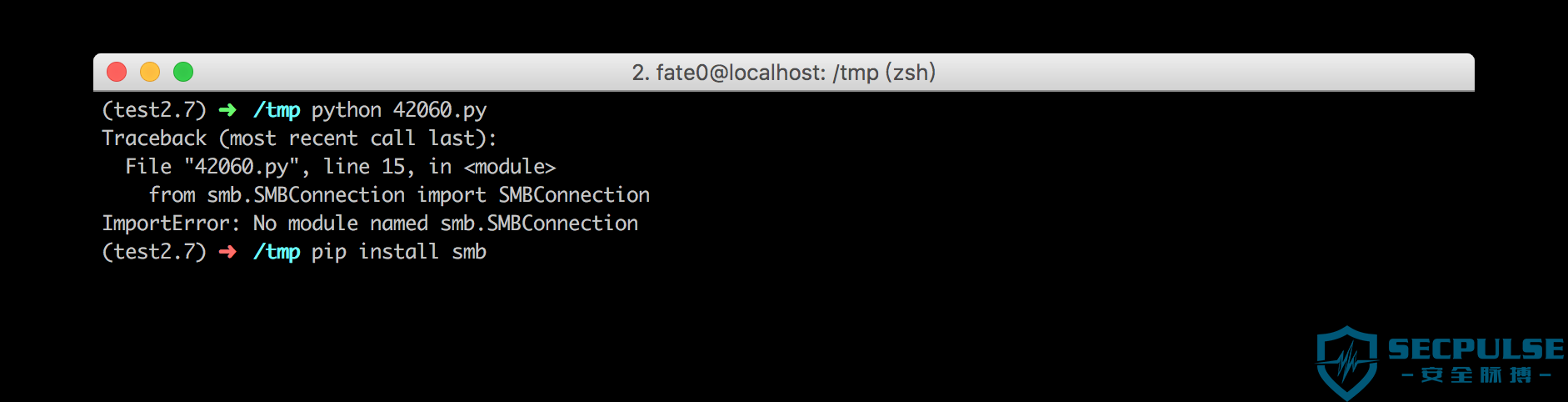Screen dimensions: 1568x402
Task: Click the pip install smb command
Action: pyautogui.click(x=399, y=252)
